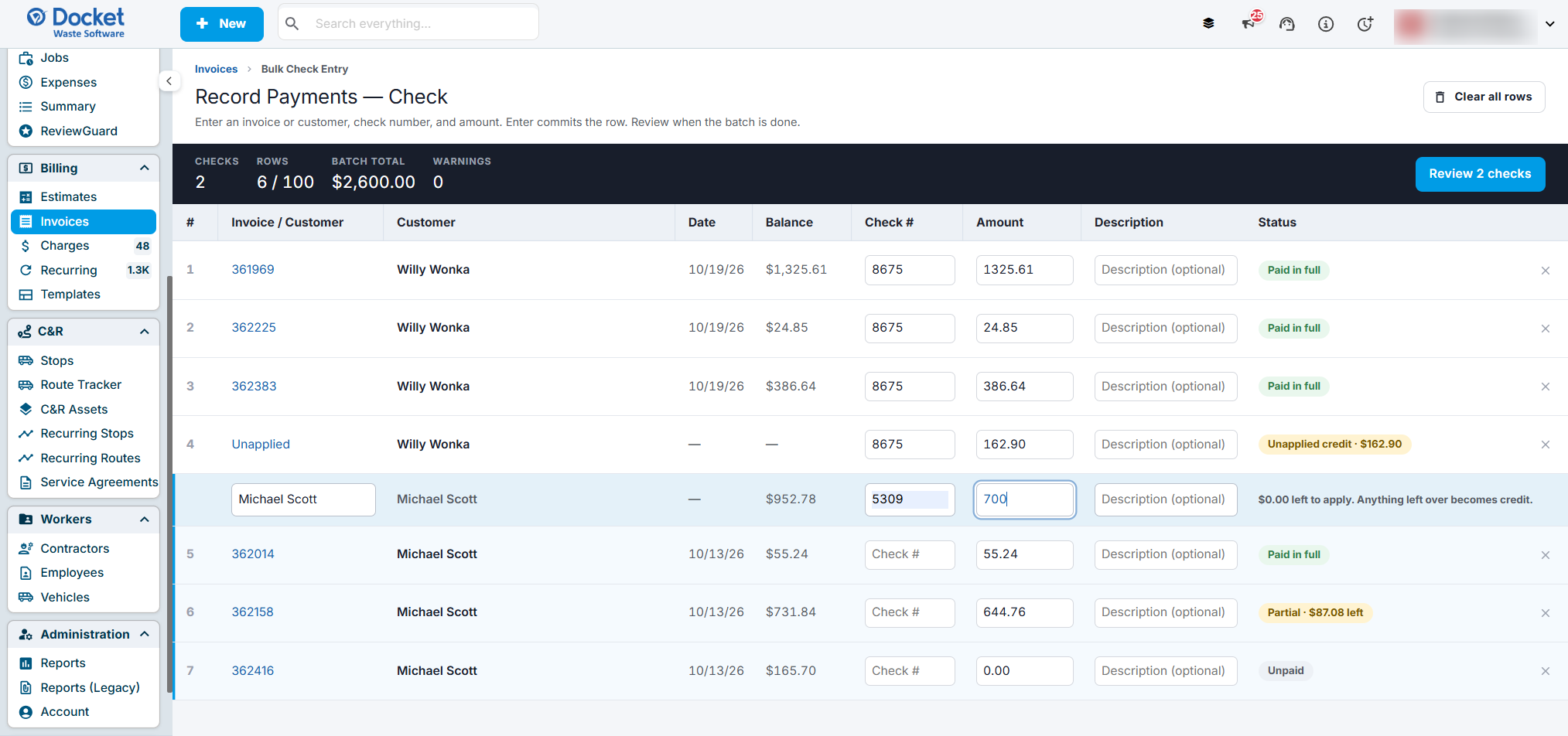This screenshot has height=736, width=1568.
Task: Open the support headset icon
Action: [1287, 24]
